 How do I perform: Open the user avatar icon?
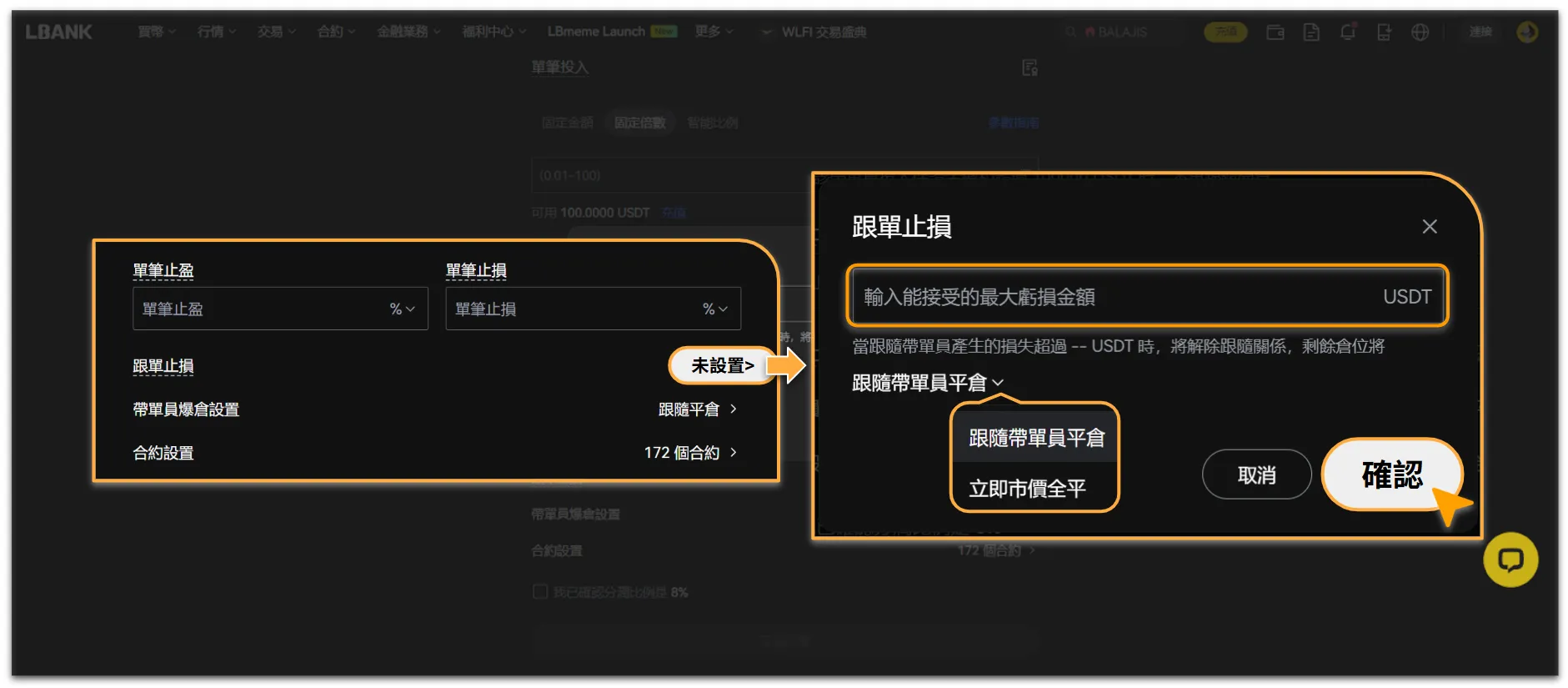1527,32
